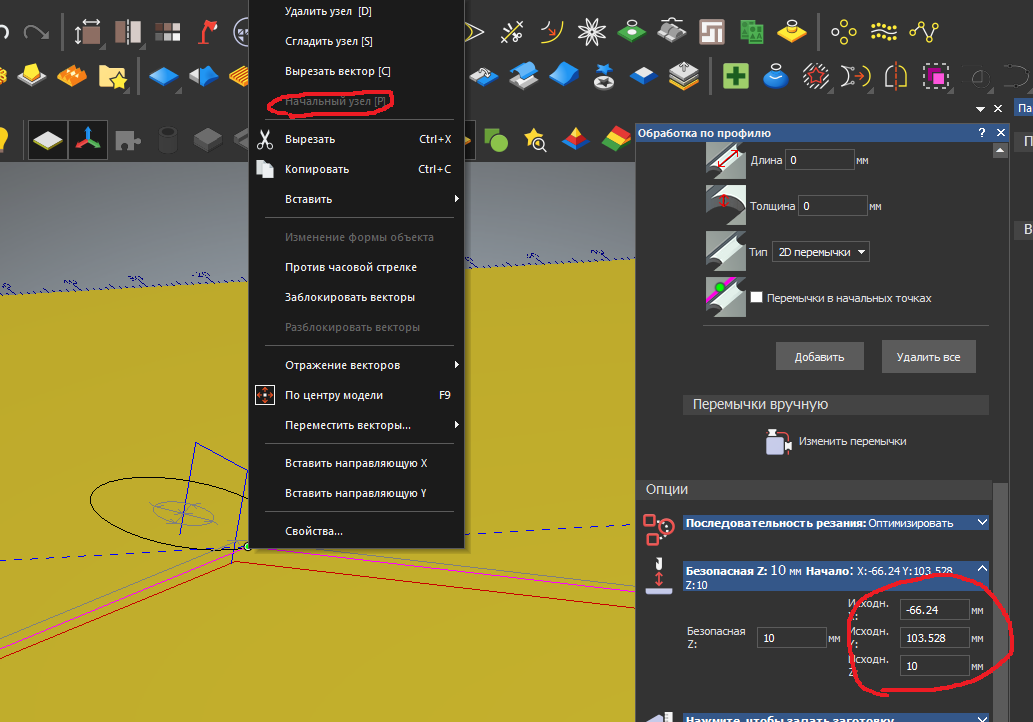Enable 'Перемычки в начальных точках' checkbox
The height and width of the screenshot is (722, 1033).
click(x=756, y=297)
